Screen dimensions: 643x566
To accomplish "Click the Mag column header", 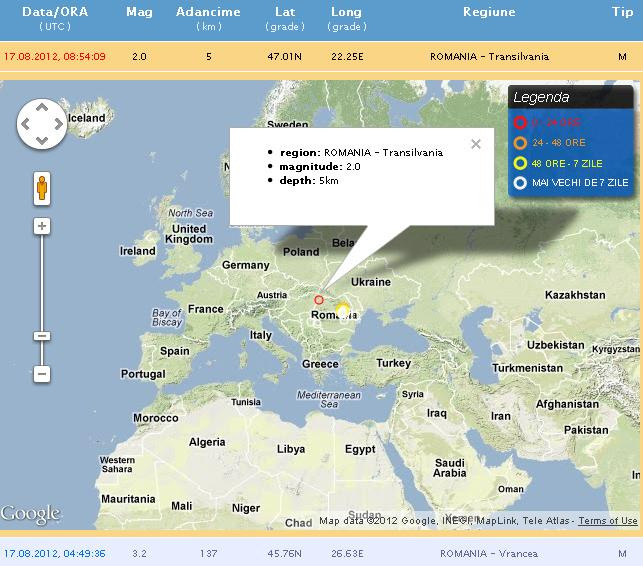I will pos(139,13).
